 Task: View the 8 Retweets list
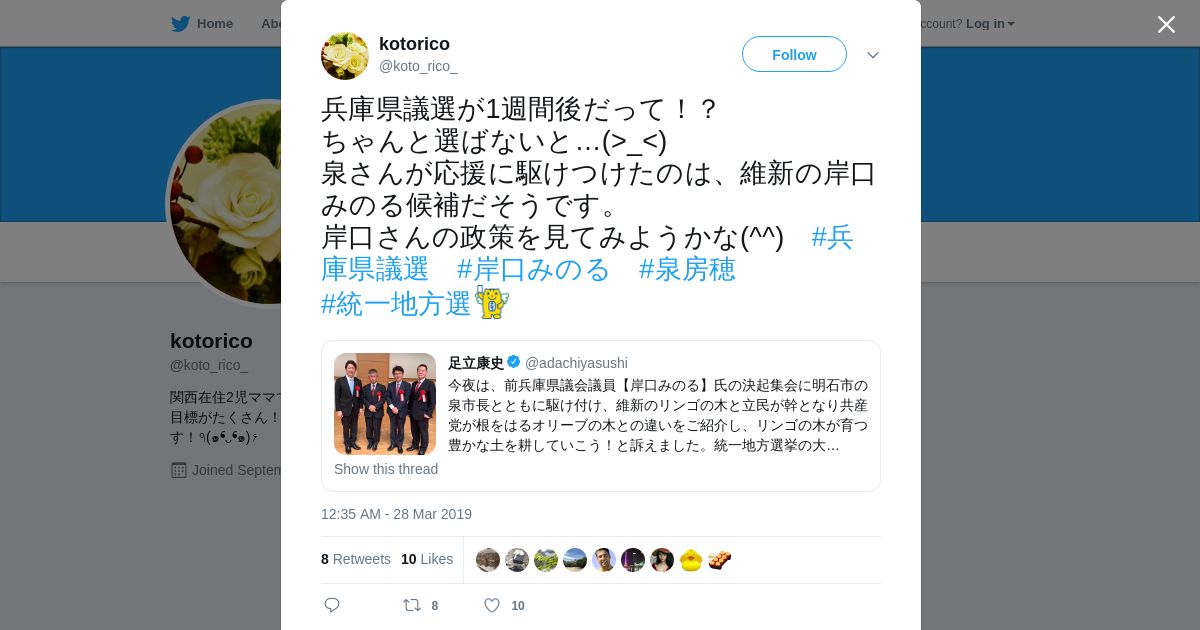(x=356, y=559)
